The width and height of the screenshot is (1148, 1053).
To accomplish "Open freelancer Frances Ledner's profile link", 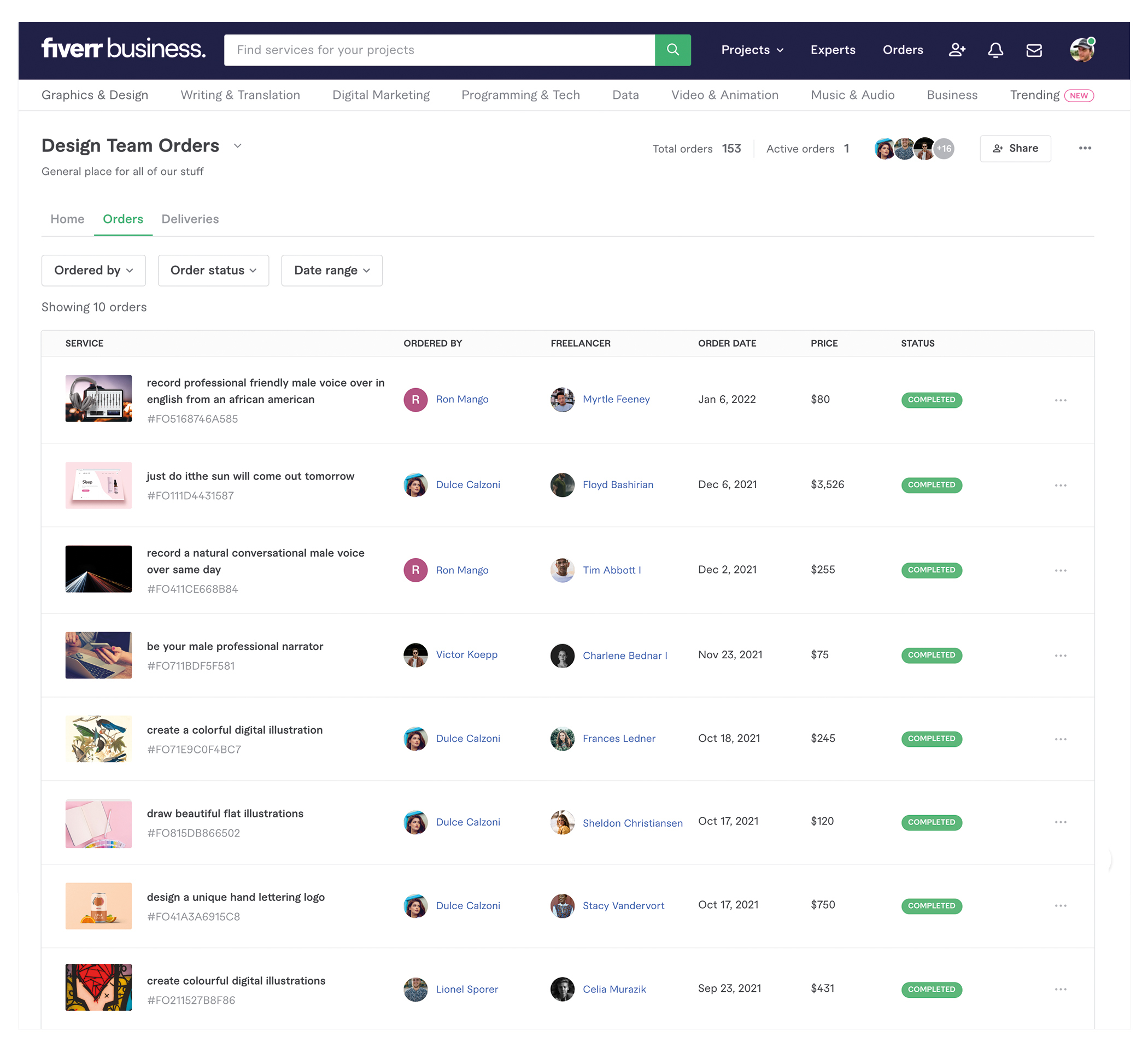I will (619, 739).
